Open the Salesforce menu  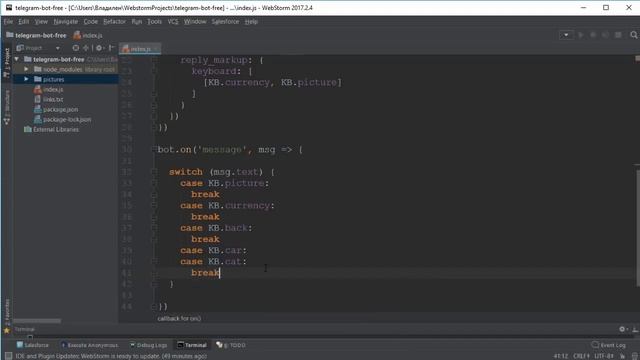point(225,22)
